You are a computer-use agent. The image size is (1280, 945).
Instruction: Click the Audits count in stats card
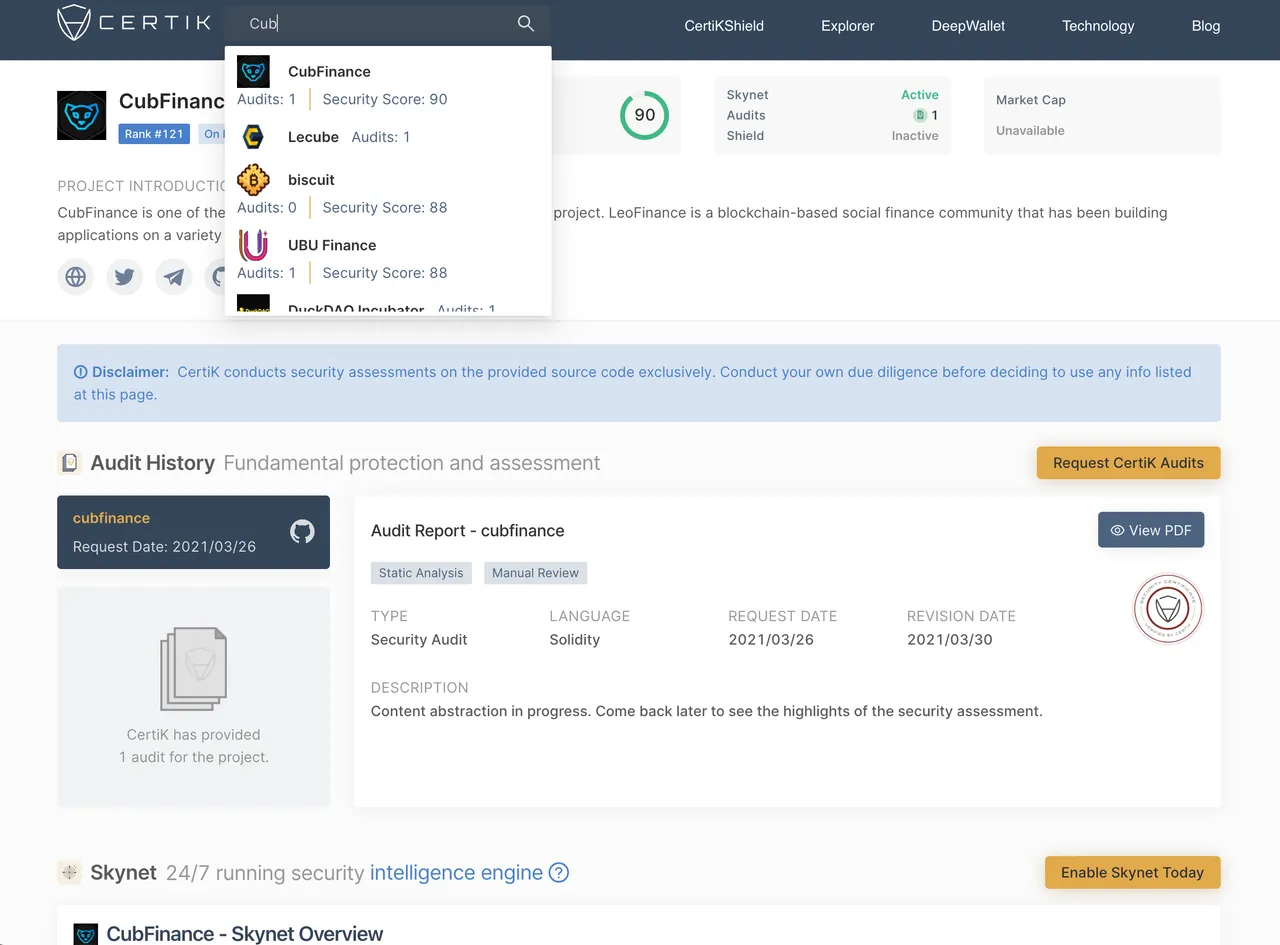(x=927, y=115)
